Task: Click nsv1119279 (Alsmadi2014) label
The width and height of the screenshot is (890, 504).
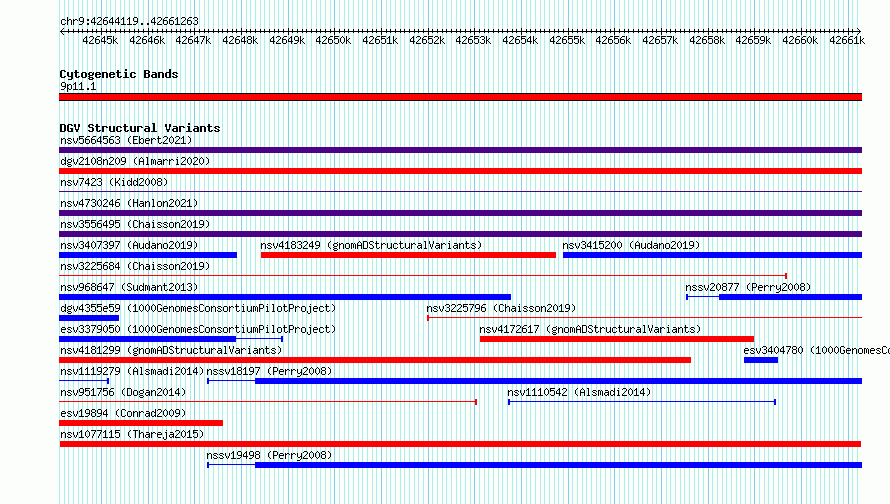Action: tap(132, 371)
